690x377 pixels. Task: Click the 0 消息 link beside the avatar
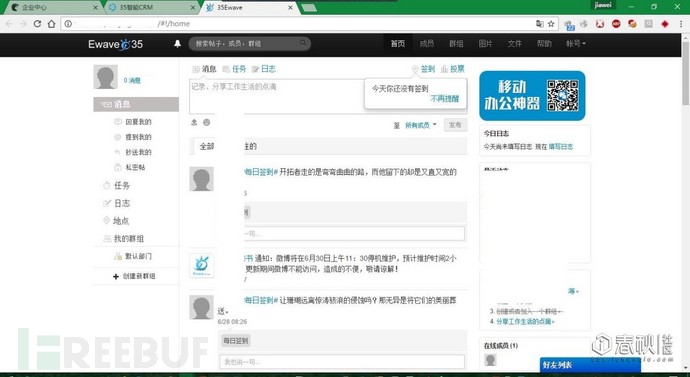click(132, 81)
